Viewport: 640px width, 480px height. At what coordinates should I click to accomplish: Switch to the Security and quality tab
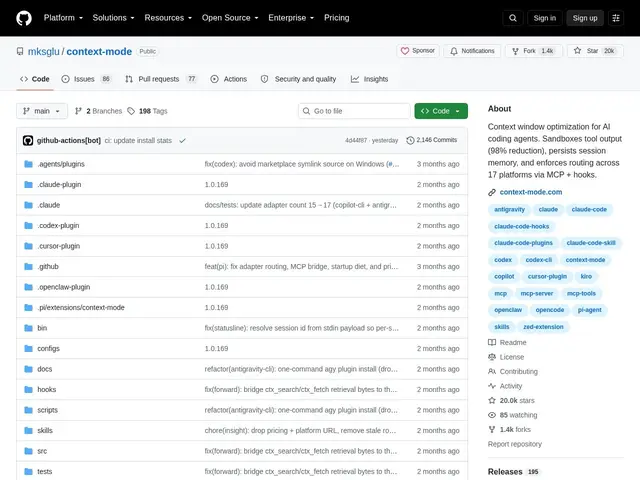pyautogui.click(x=298, y=79)
